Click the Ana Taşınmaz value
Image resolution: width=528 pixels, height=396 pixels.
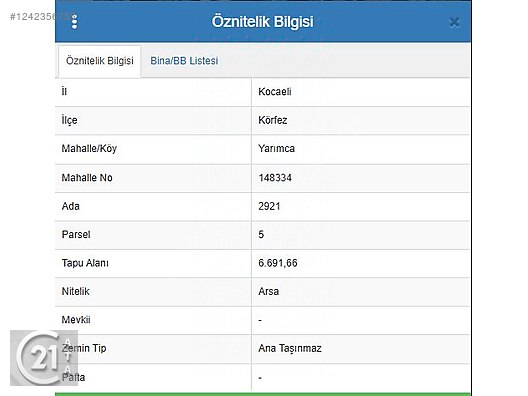[x=290, y=348]
